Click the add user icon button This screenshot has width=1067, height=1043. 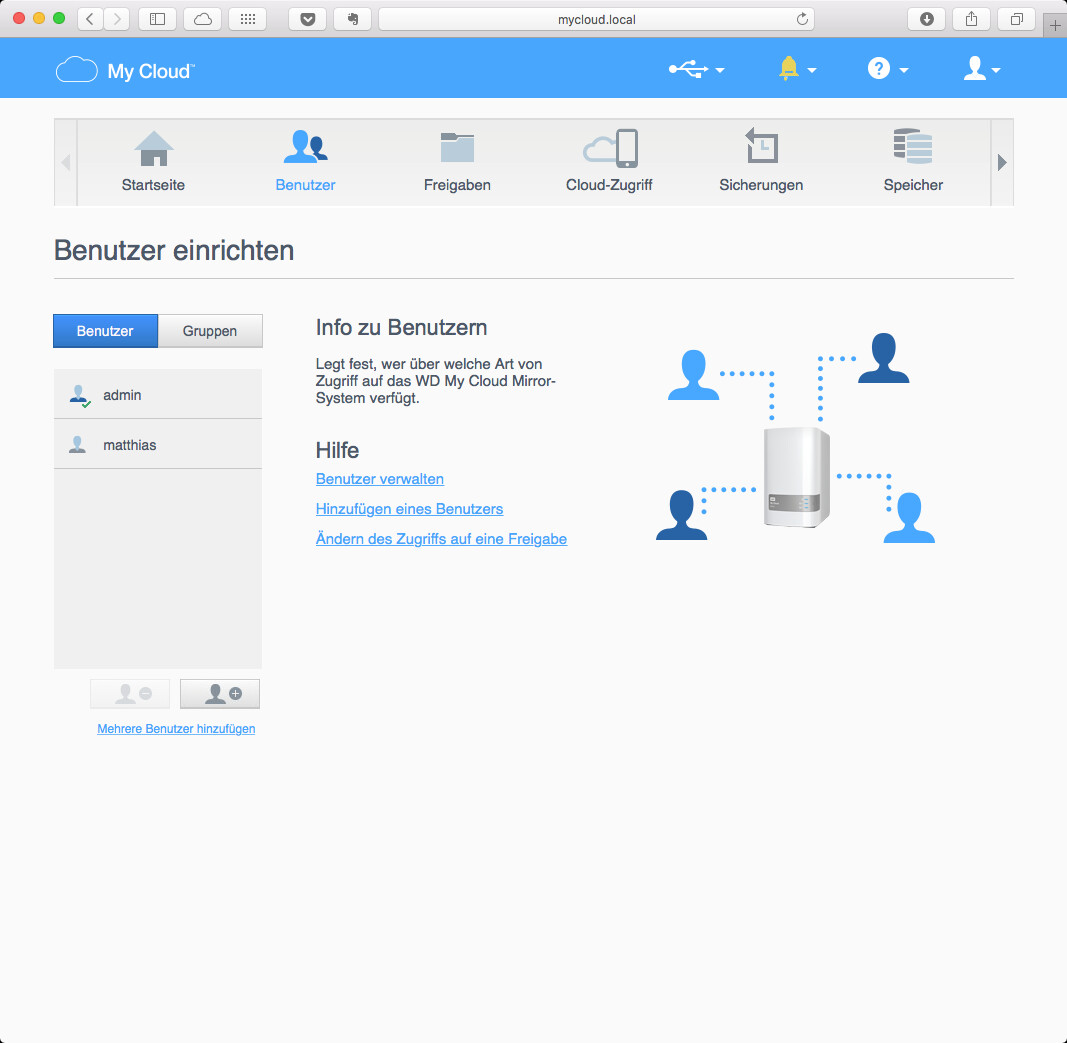[x=220, y=693]
